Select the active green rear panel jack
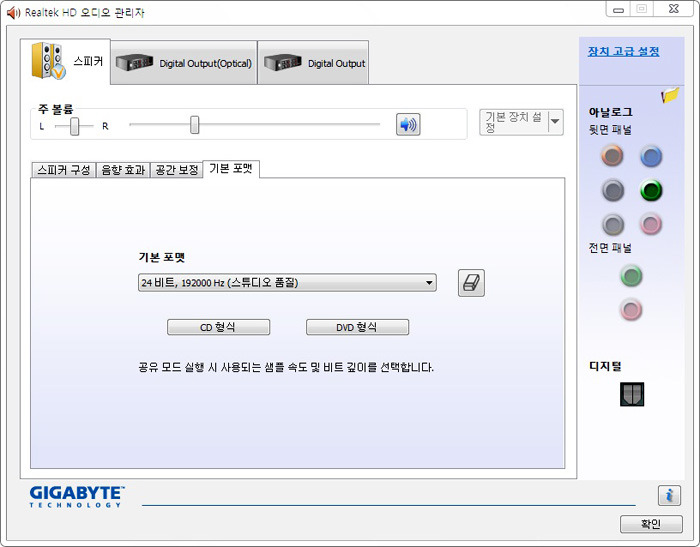 (x=651, y=190)
